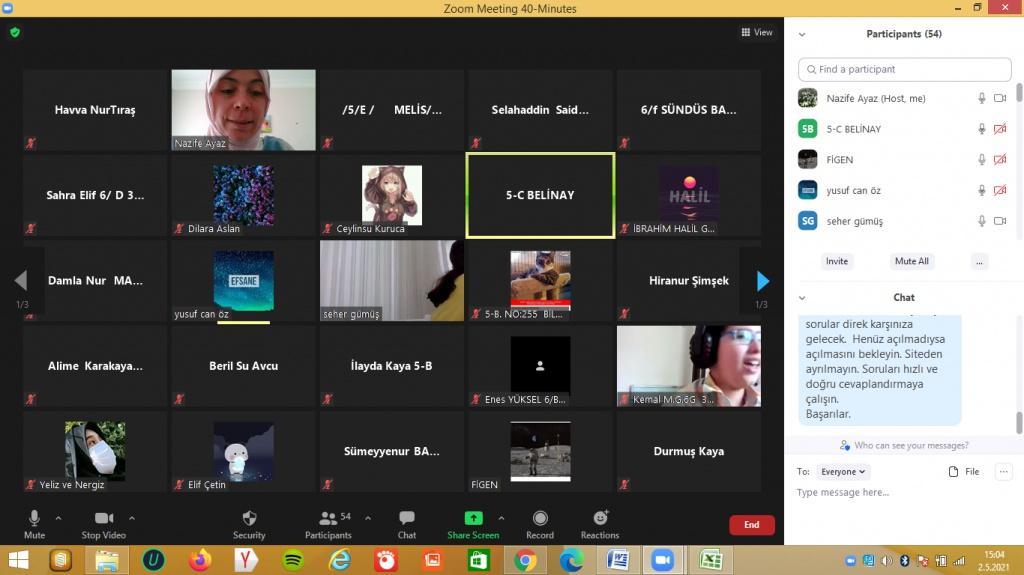The height and width of the screenshot is (575, 1024).
Task: Open the Everyone recipient dropdown
Action: [843, 471]
